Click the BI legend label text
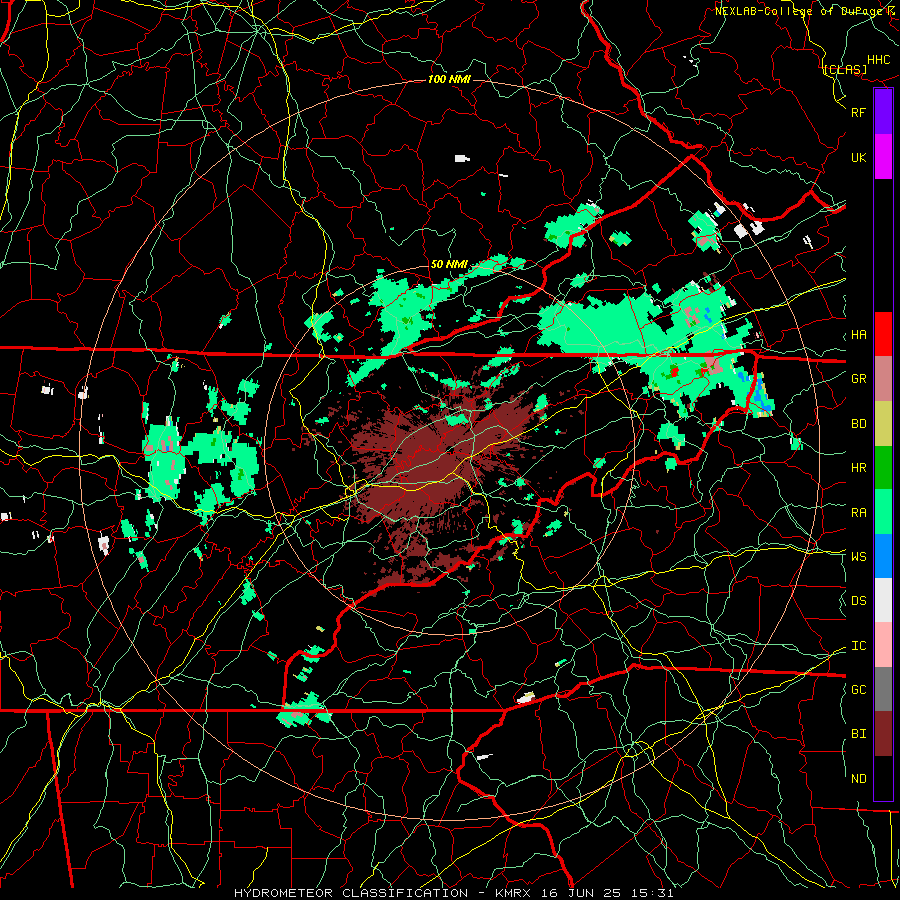900x900 pixels. click(x=858, y=734)
